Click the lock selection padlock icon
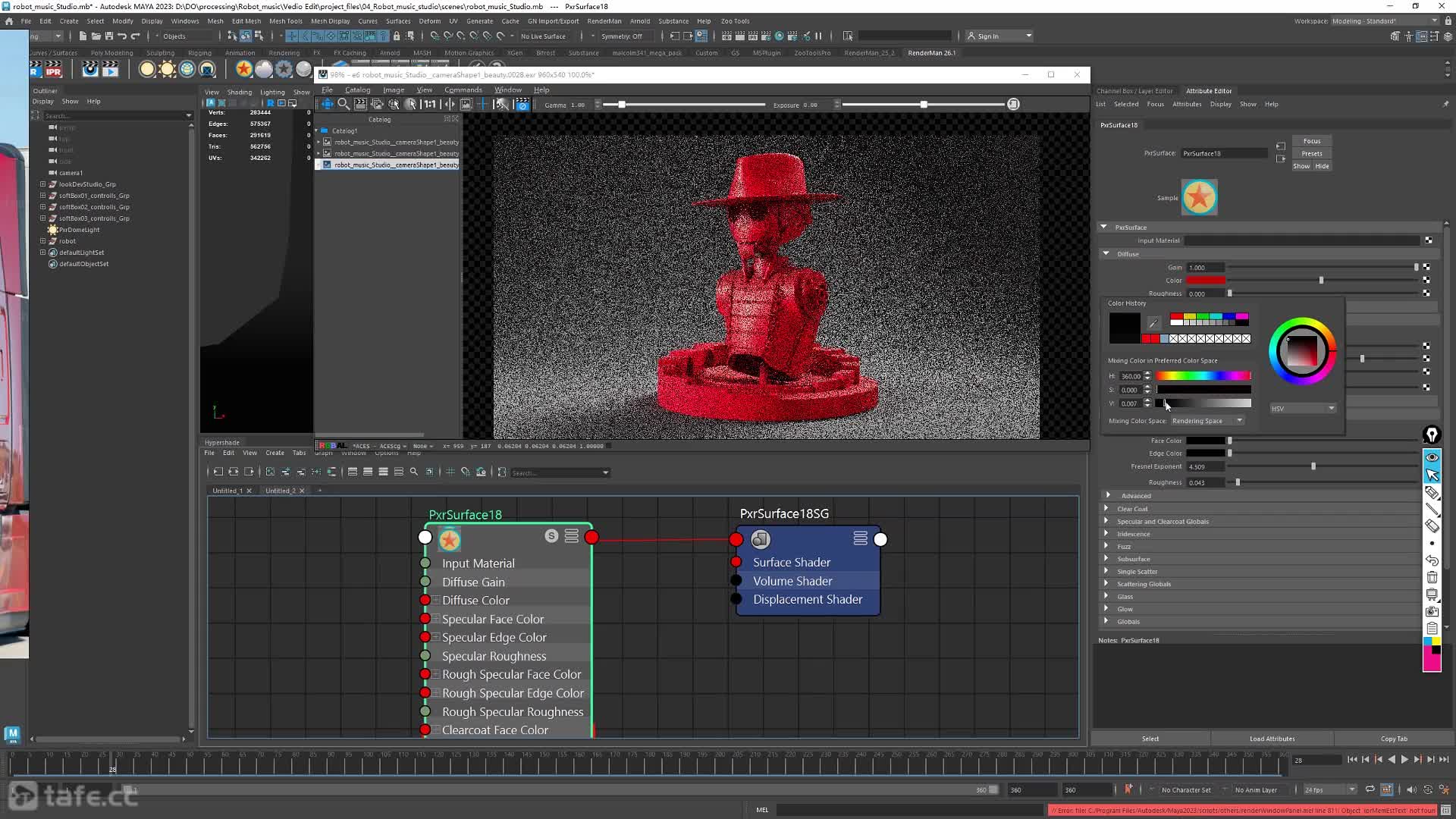 (x=397, y=36)
